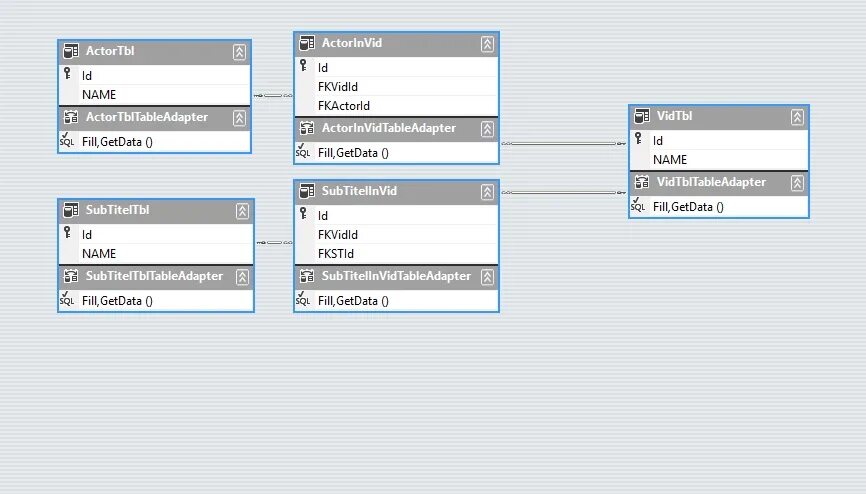
Task: Click the SQL query icon in SubTitelTblTableAdapter
Action: click(x=67, y=299)
